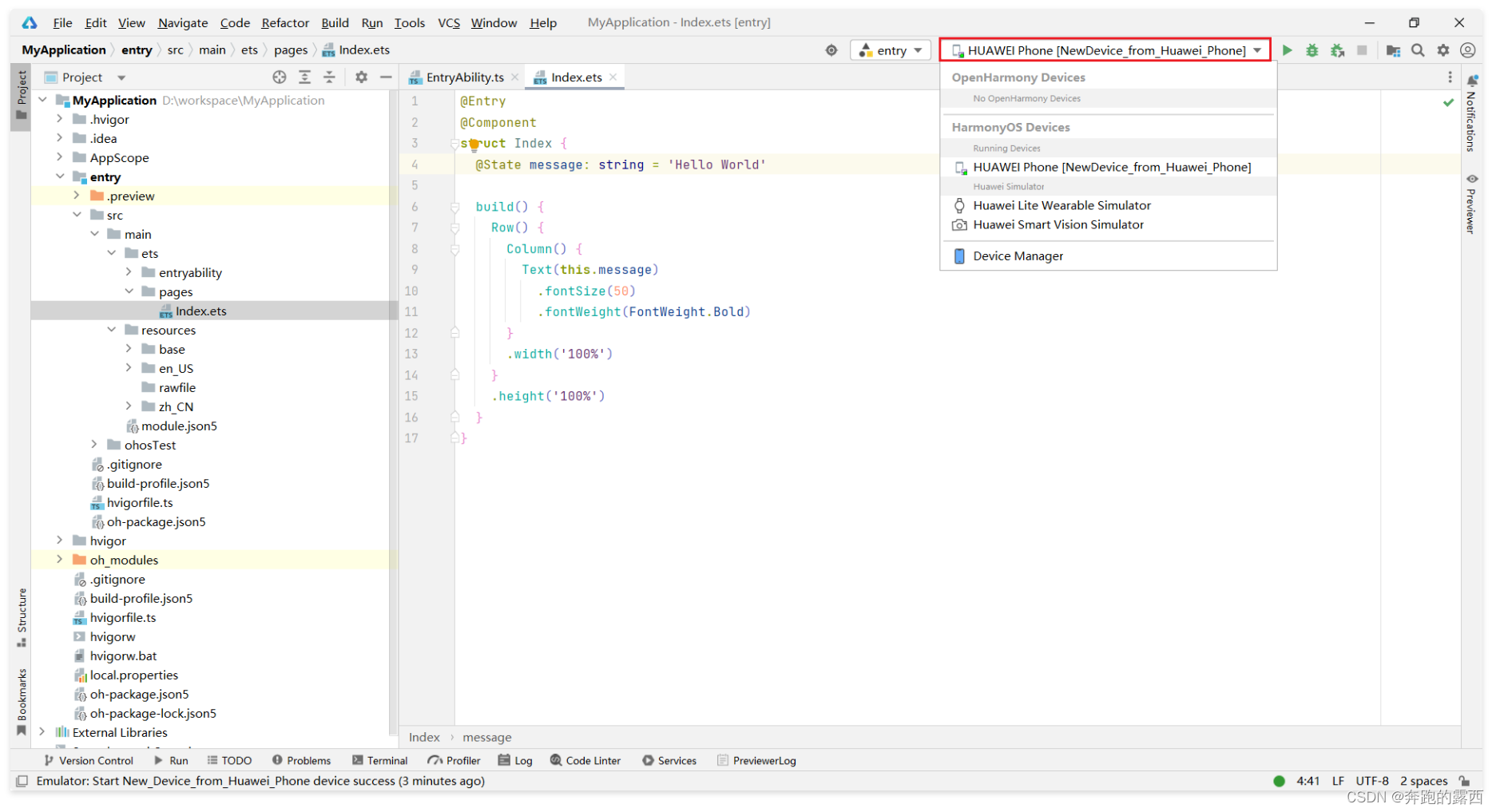Toggle Project tool window stripe button

22,96
